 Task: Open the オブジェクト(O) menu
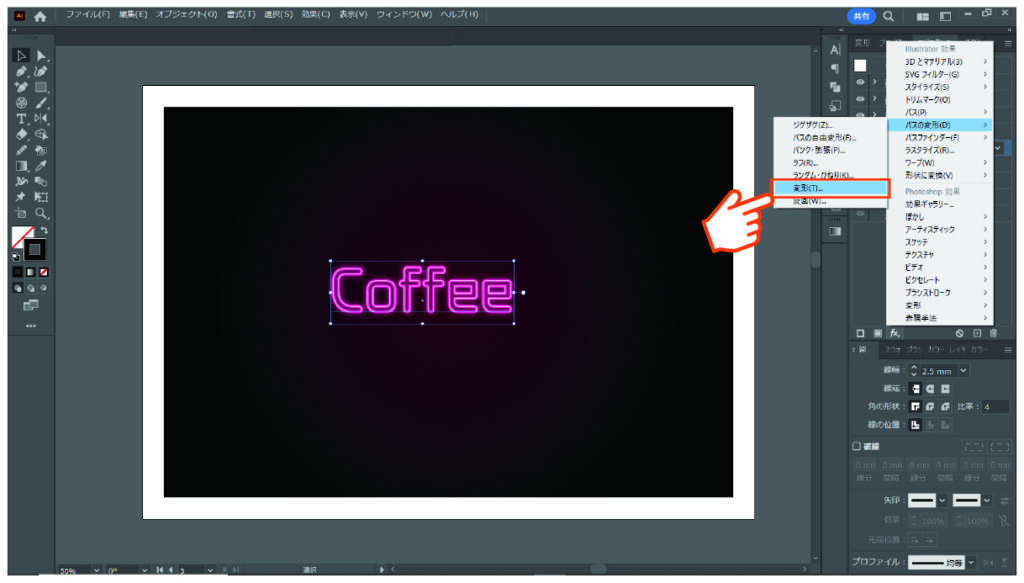[x=186, y=14]
